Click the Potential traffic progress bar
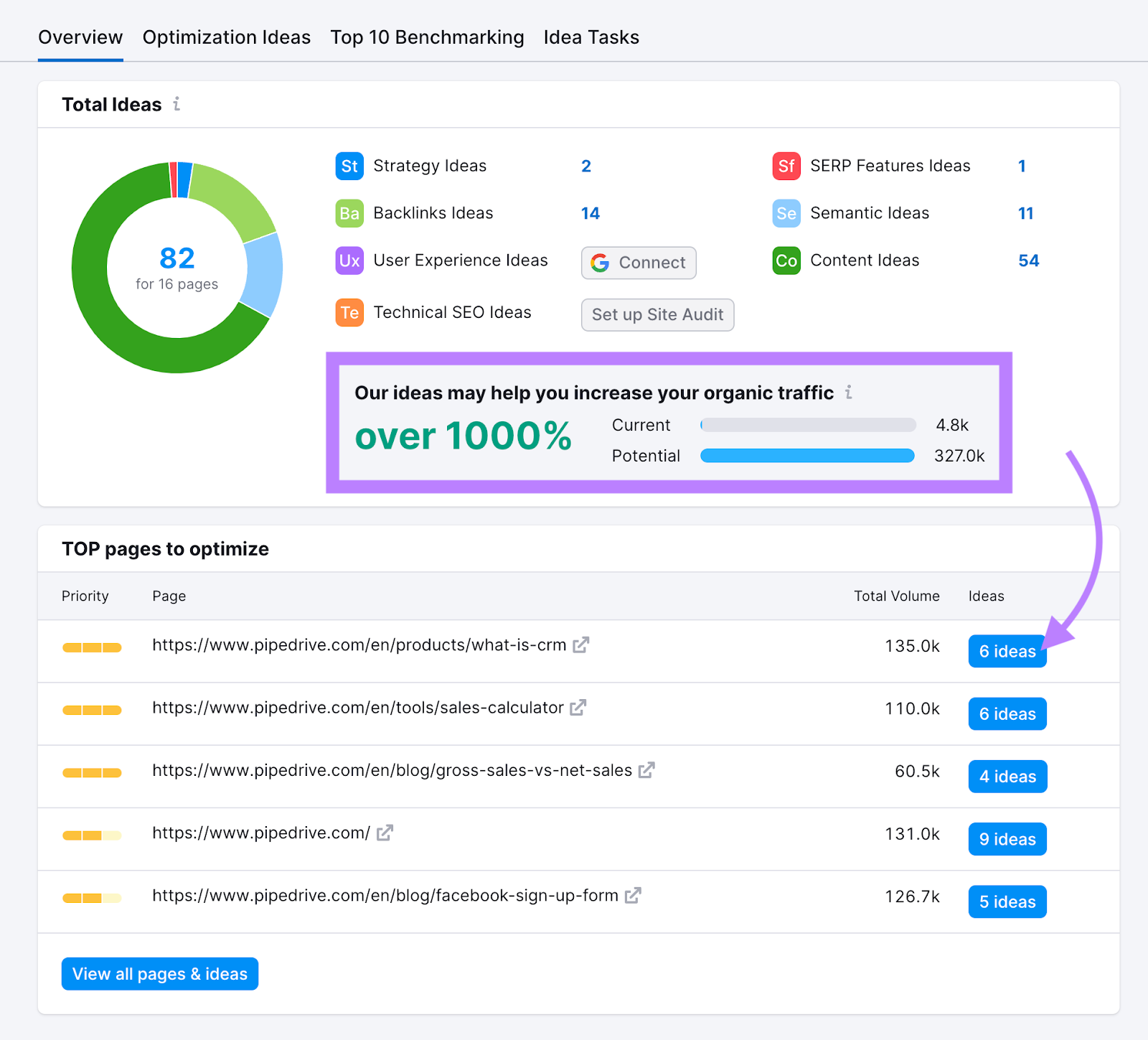Screen dimensions: 1148x1040 coord(806,456)
